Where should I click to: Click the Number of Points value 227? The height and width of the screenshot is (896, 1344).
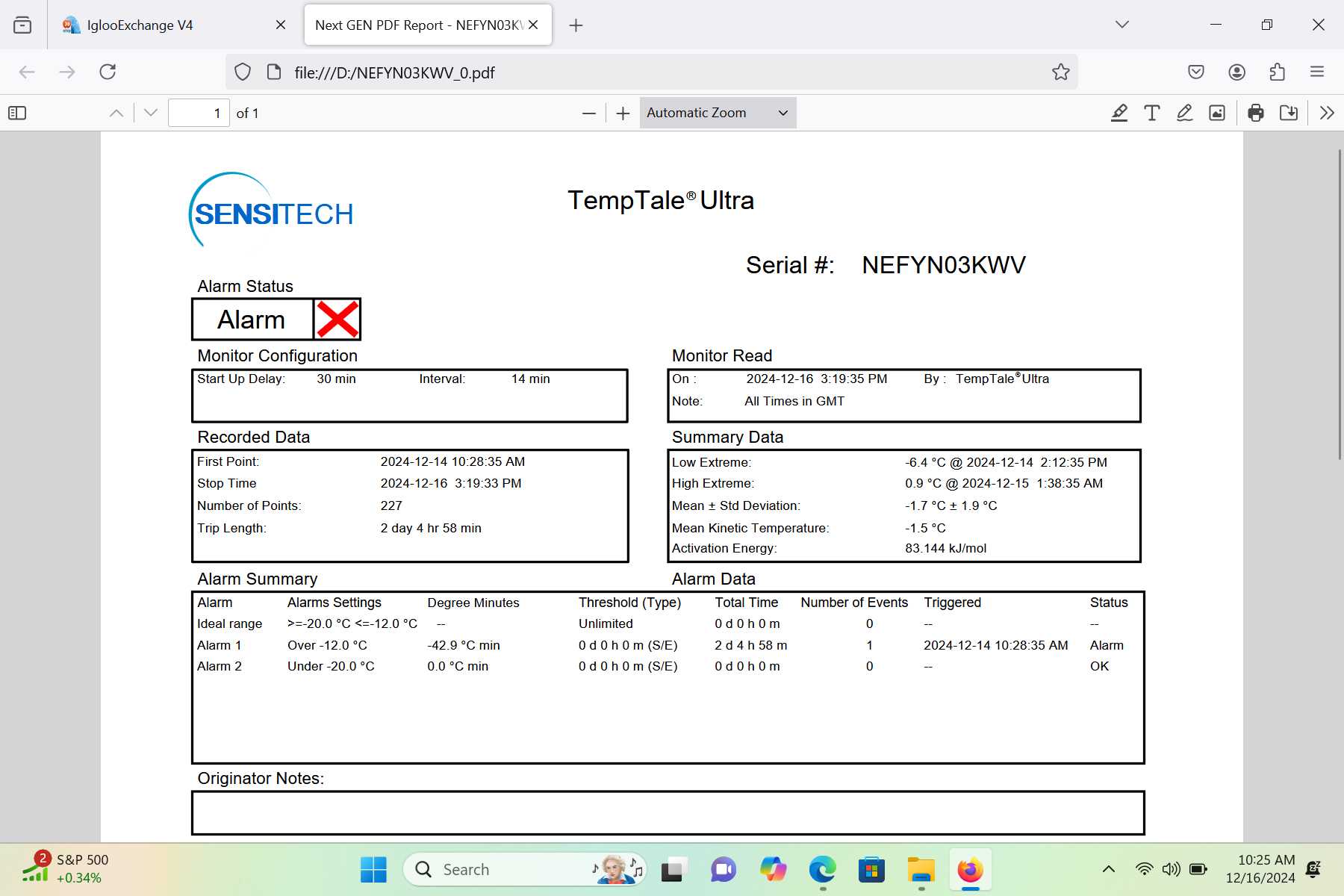click(x=391, y=505)
